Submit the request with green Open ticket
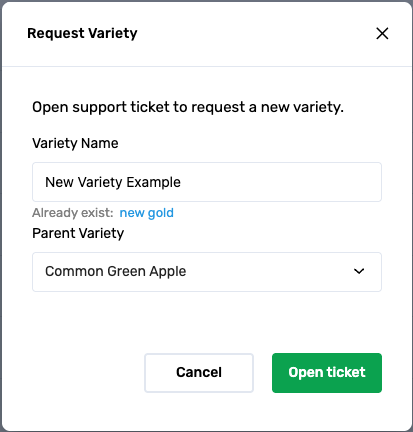 (x=327, y=373)
